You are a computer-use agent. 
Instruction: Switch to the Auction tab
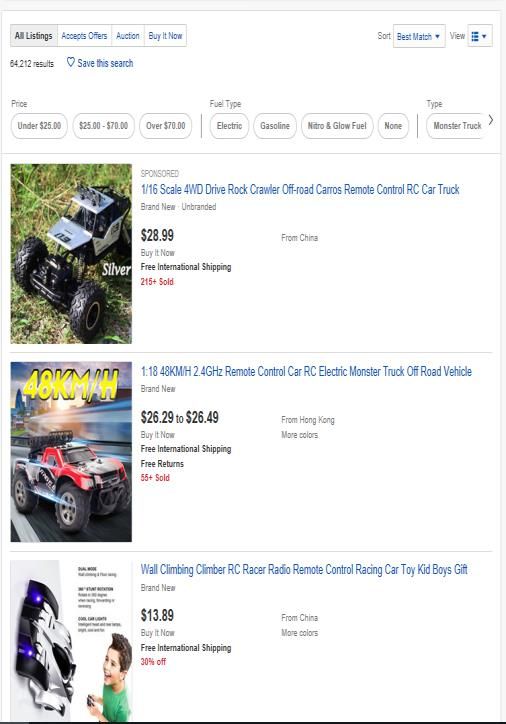(127, 36)
